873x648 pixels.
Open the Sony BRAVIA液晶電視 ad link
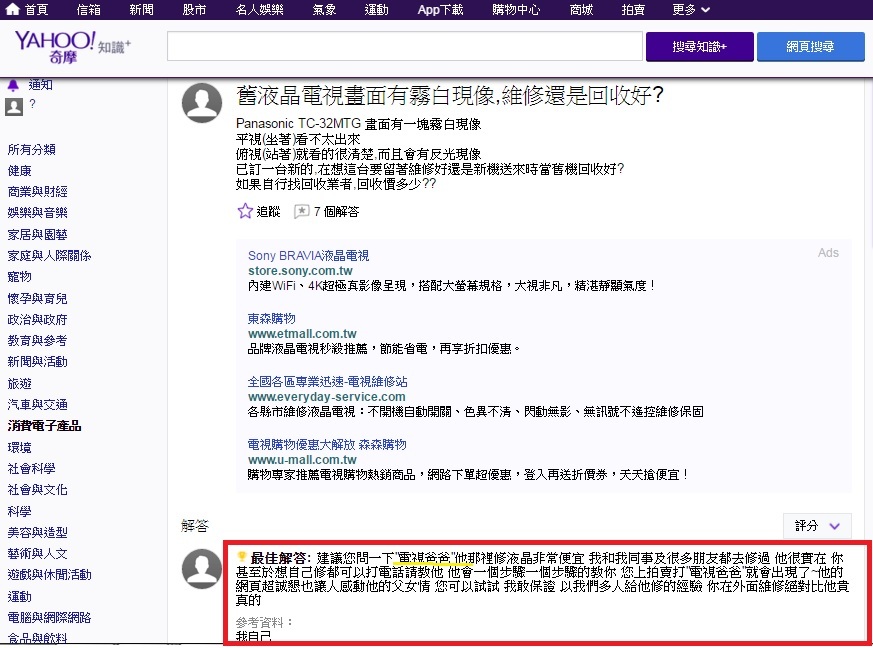tap(308, 256)
